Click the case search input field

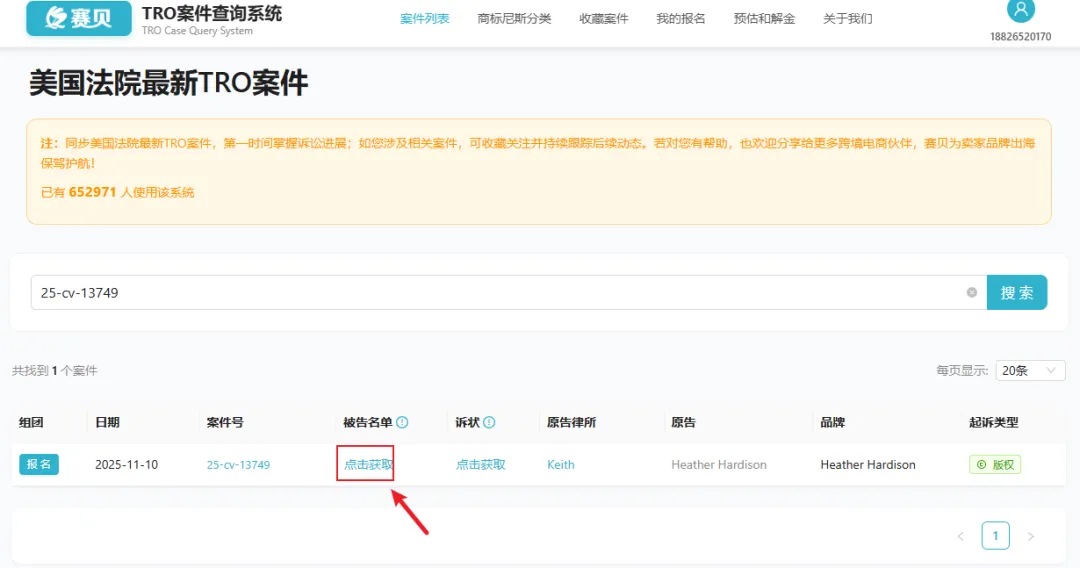pyautogui.click(x=500, y=293)
